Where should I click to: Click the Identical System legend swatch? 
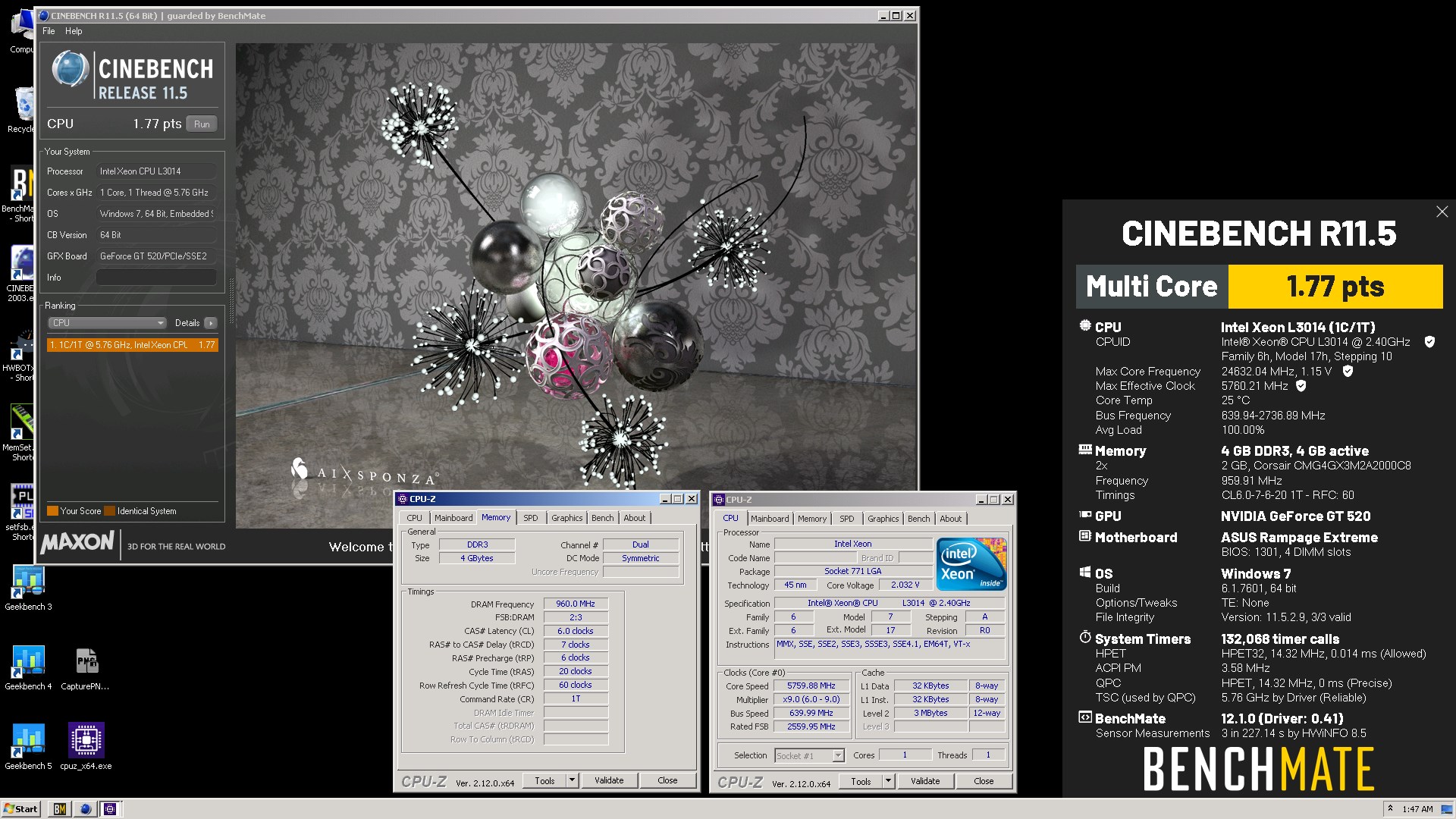tap(110, 511)
